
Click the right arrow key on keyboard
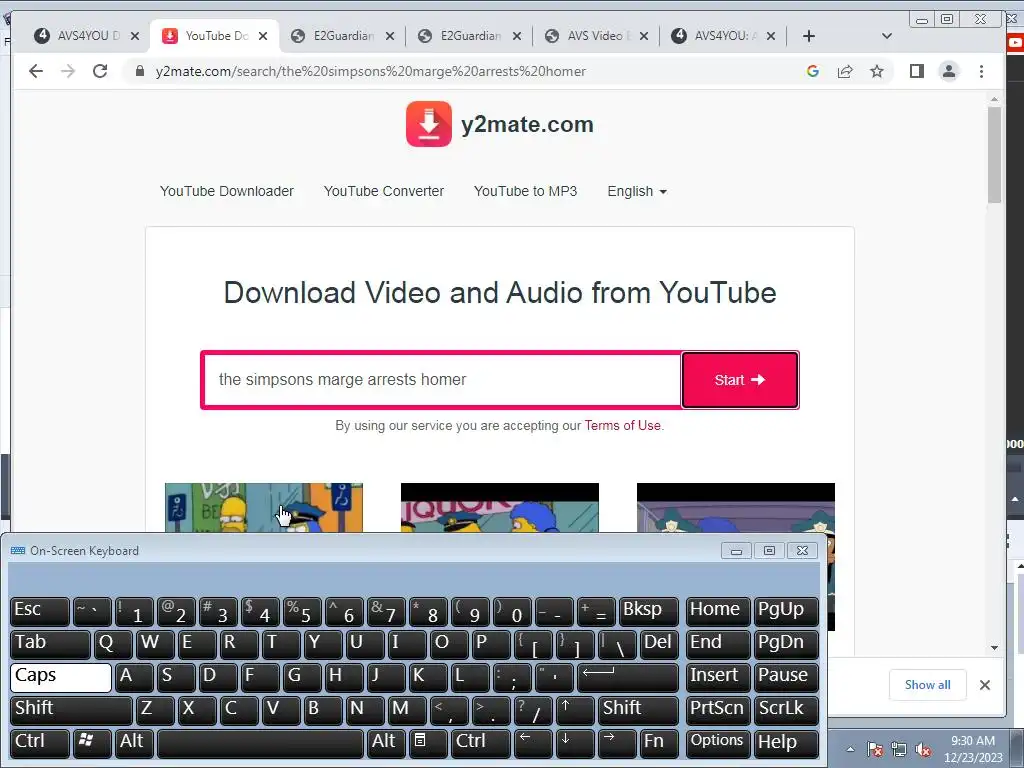pyautogui.click(x=617, y=743)
